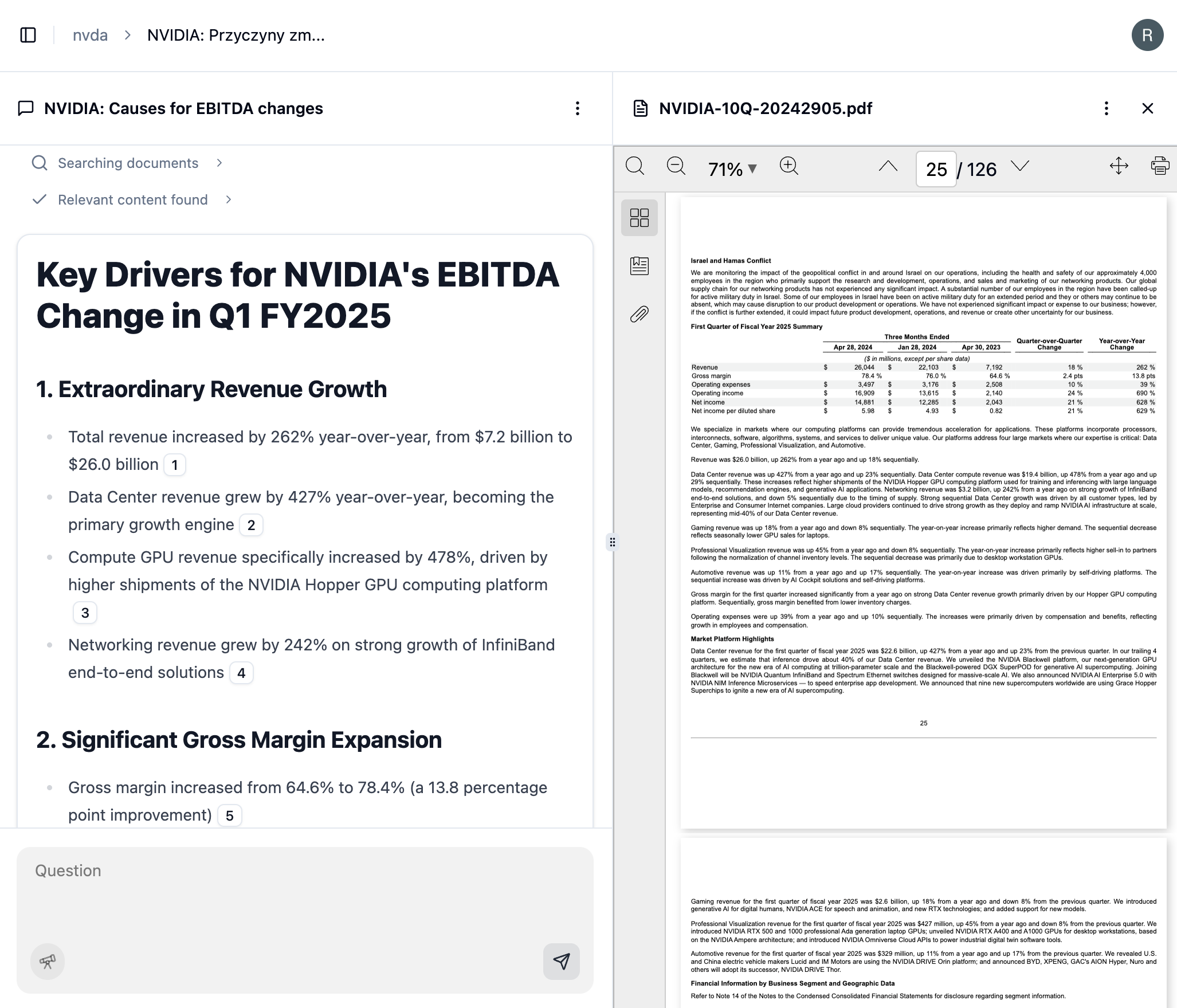Click the PDF search magnifier icon
This screenshot has height=1008, width=1177.
point(634,166)
